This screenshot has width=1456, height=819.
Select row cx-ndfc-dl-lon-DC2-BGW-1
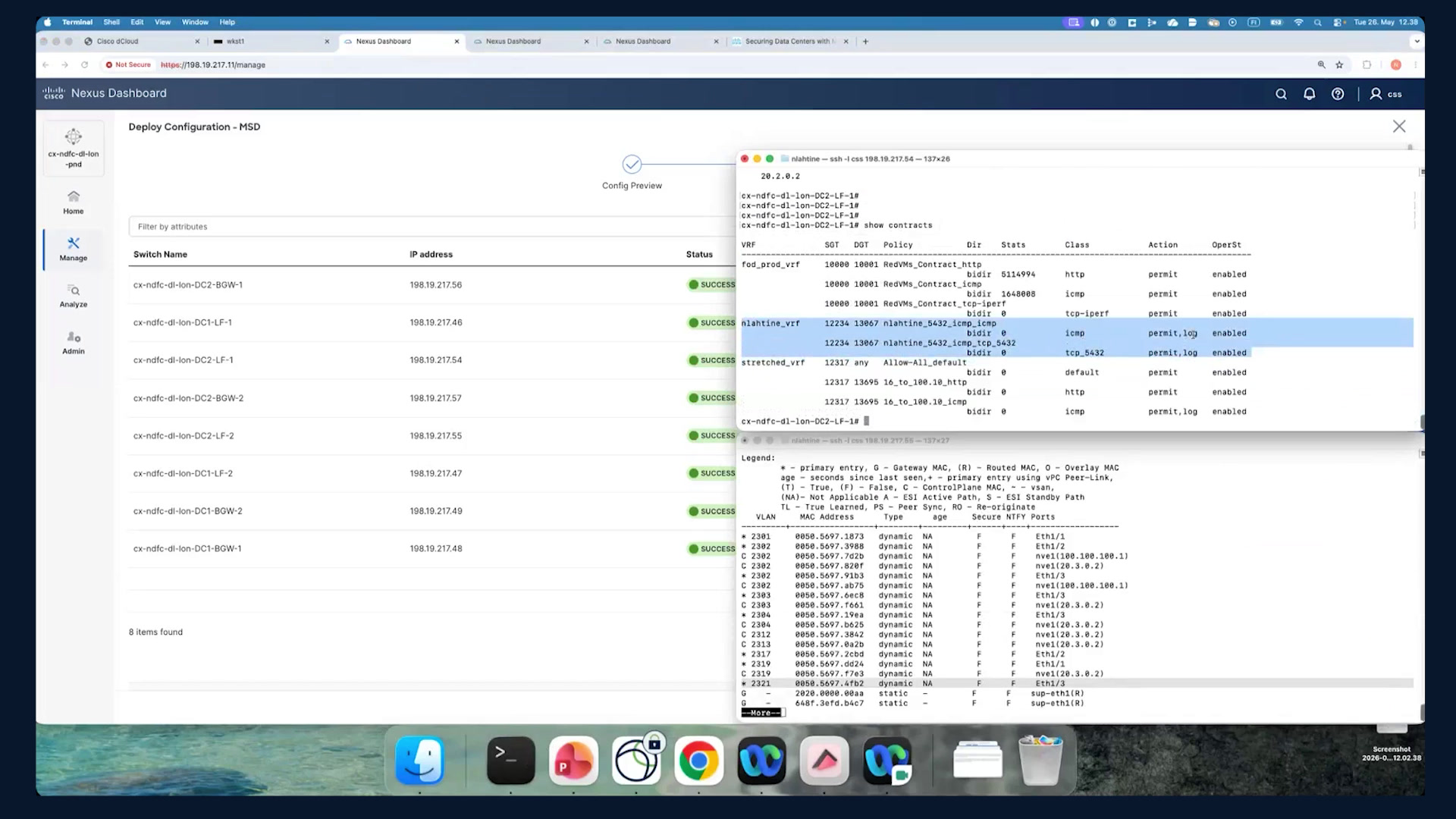(x=432, y=285)
